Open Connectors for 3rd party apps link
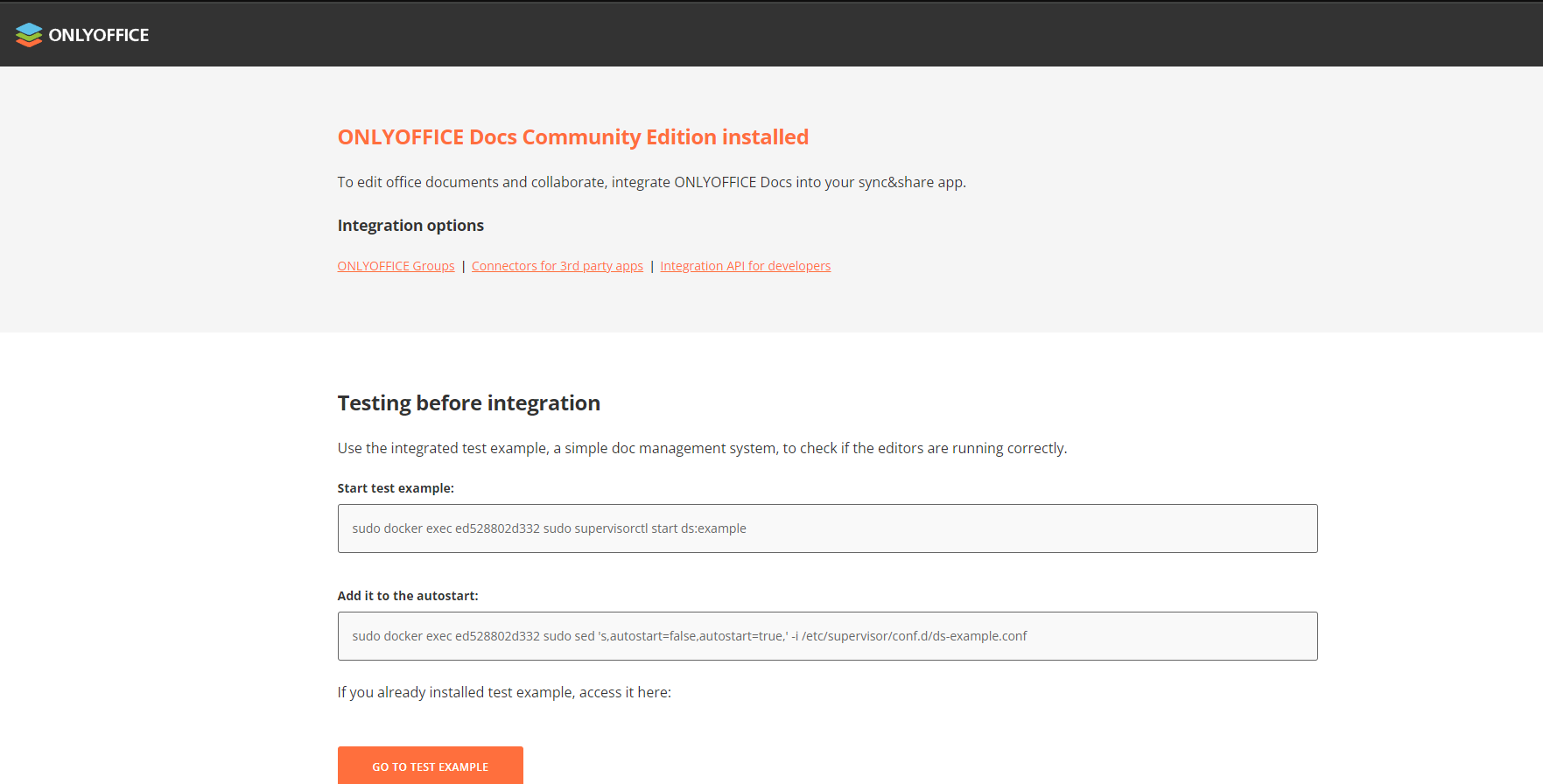This screenshot has height=784, width=1543. pos(558,266)
